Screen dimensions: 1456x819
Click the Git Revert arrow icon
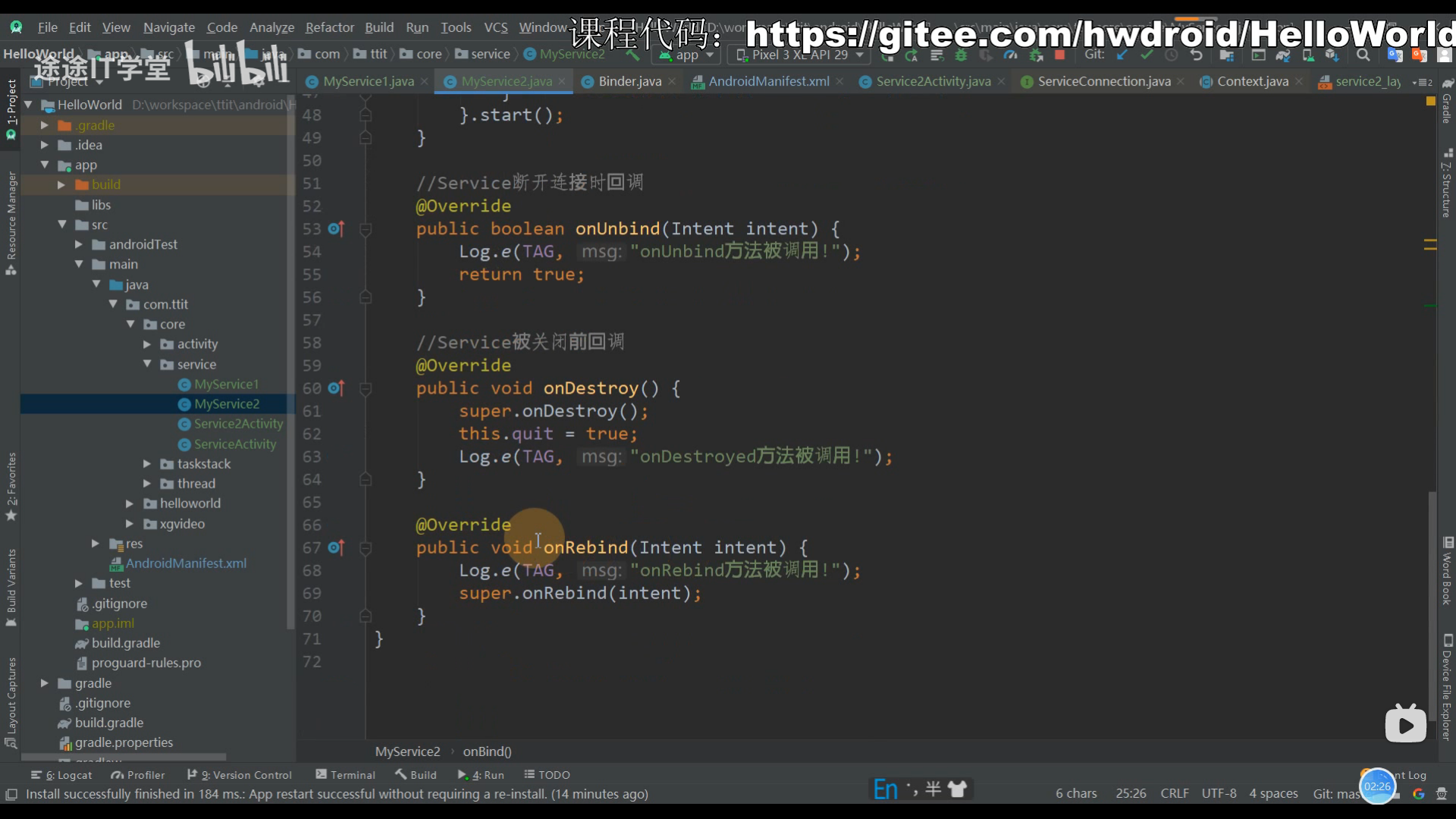[1197, 55]
